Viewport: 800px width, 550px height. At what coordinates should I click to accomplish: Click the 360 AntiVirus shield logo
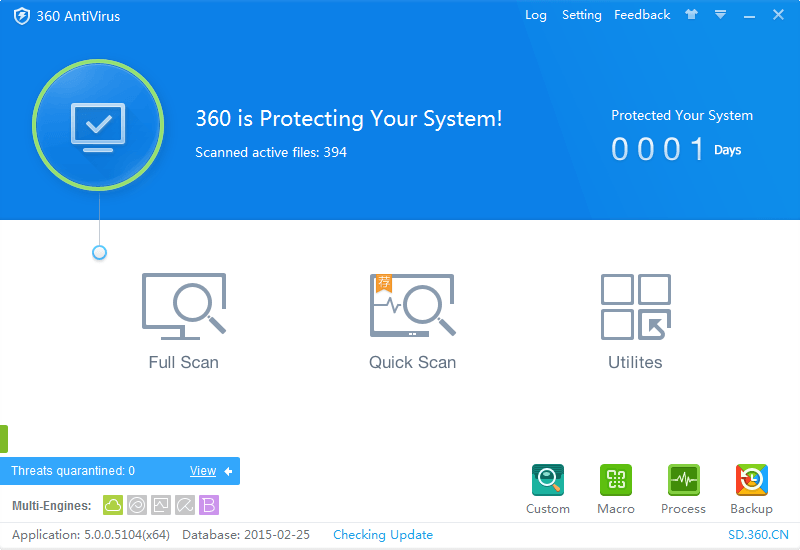pyautogui.click(x=21, y=16)
